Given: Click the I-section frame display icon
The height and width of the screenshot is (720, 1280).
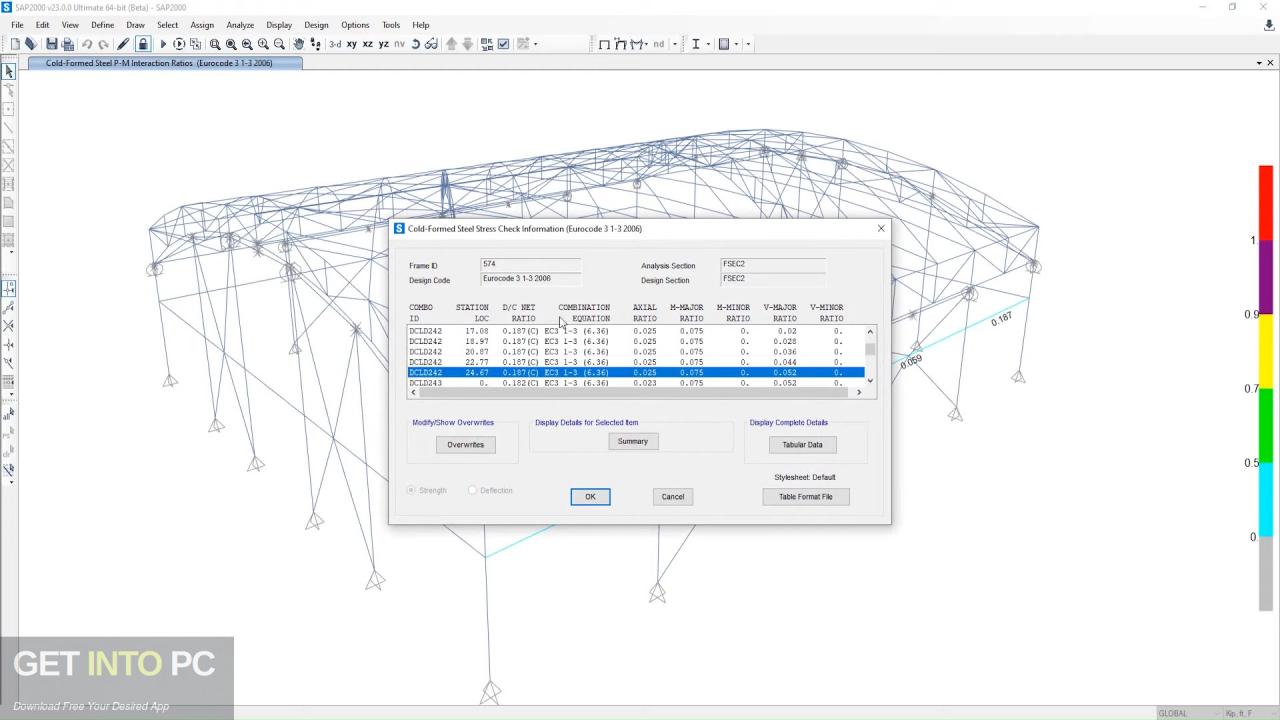Looking at the screenshot, I should 695,44.
